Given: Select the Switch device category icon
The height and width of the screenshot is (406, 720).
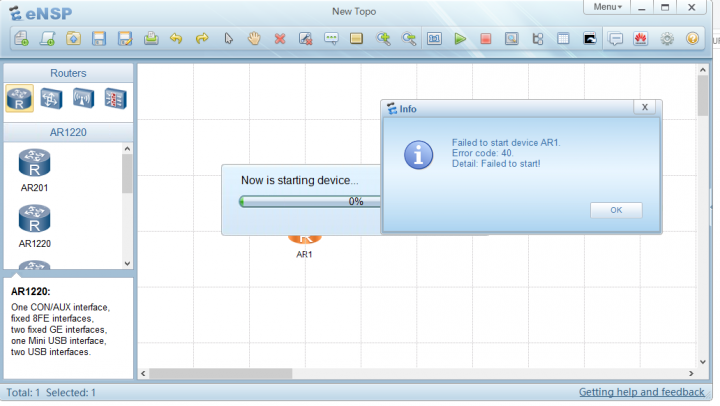Looking at the screenshot, I should click(x=51, y=98).
